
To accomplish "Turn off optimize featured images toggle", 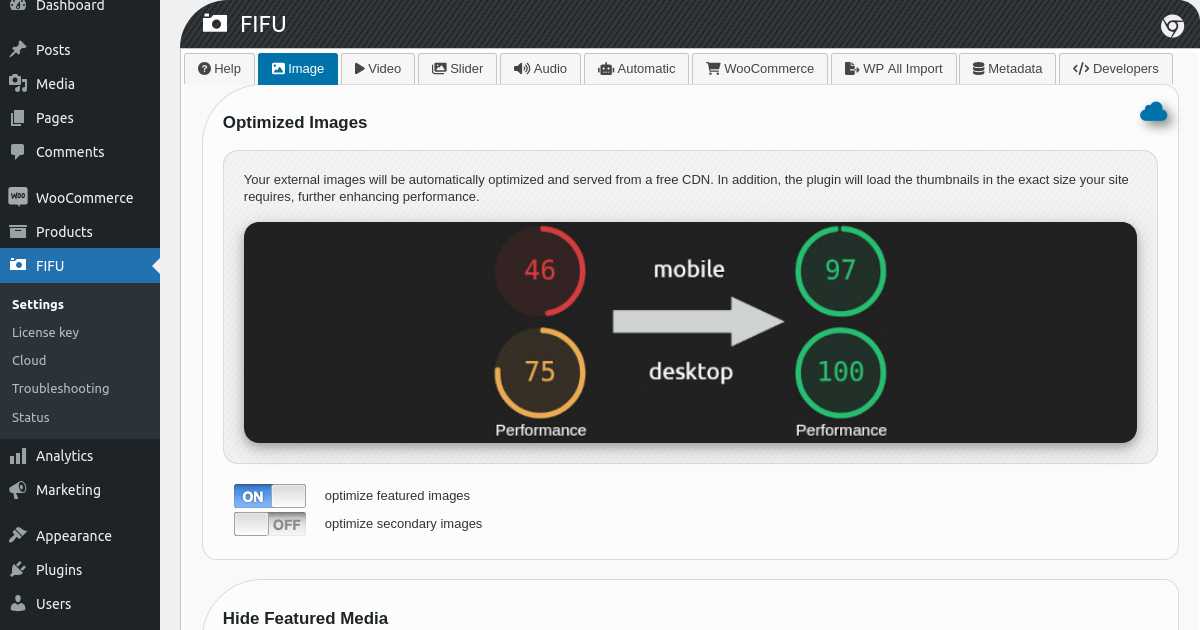I will [270, 496].
